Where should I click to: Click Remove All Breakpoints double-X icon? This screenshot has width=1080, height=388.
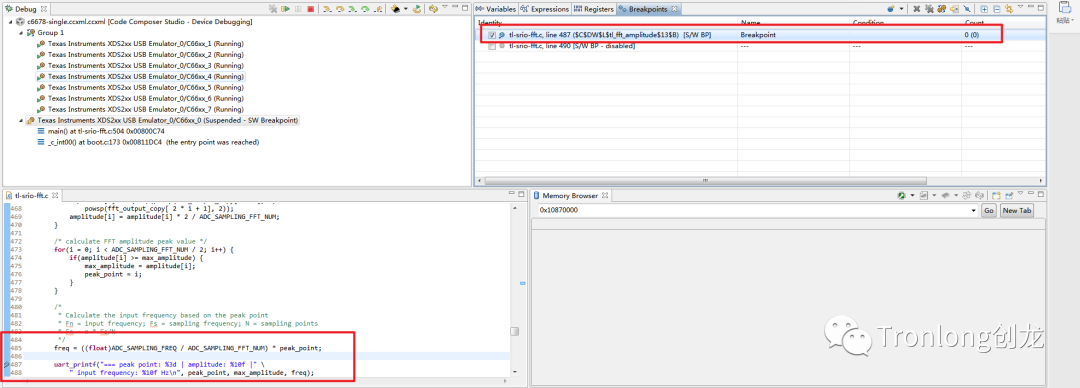click(930, 9)
